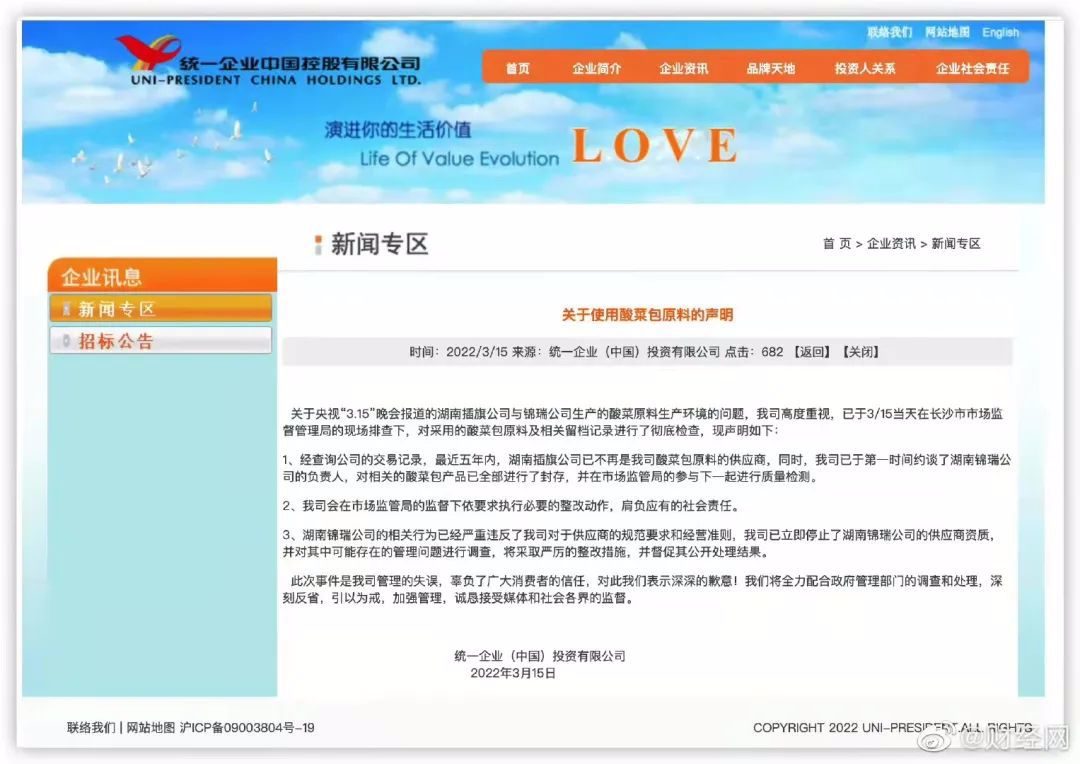Select 品牌天地 in the navigation bar
1080x764 pixels.
click(771, 68)
